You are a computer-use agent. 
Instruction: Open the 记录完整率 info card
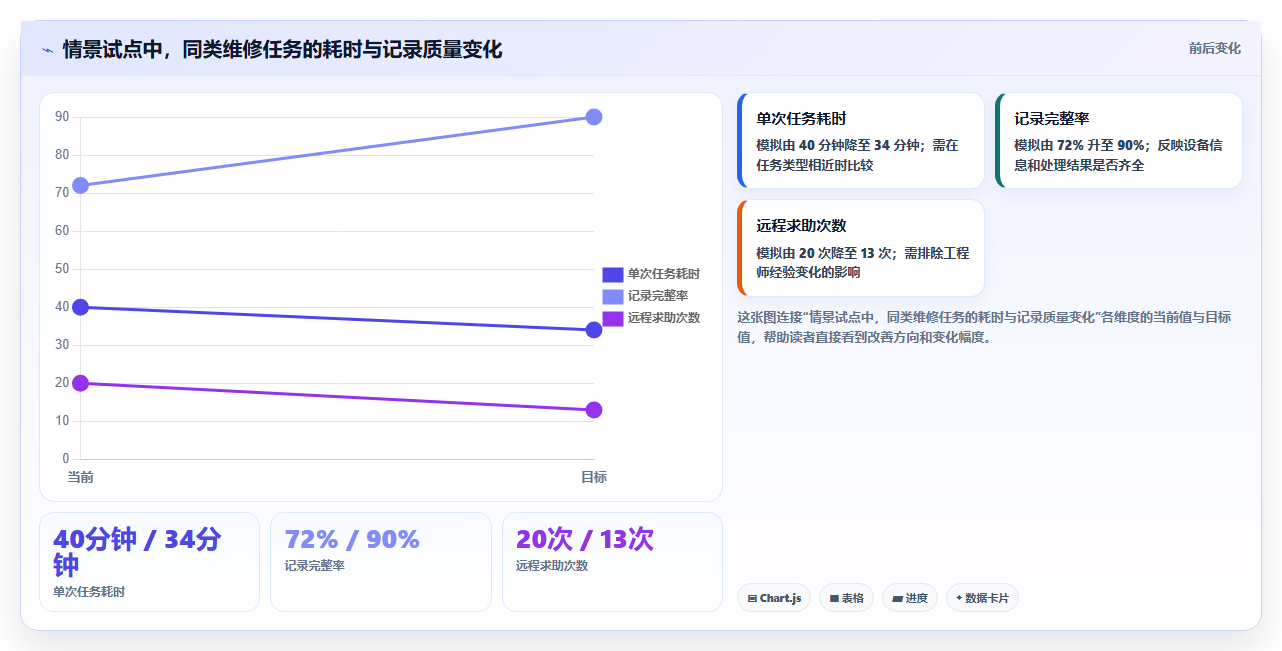[x=1119, y=141]
